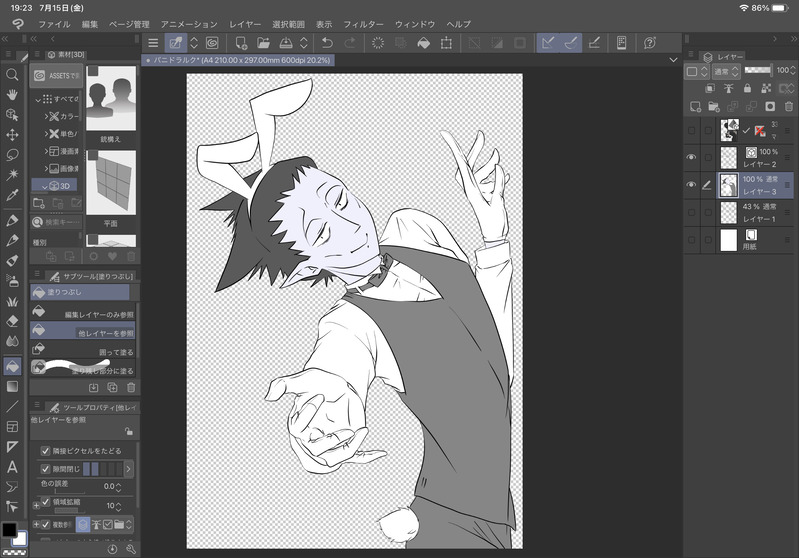Click the Open file folder icon
The width and height of the screenshot is (799, 558).
[x=263, y=43]
